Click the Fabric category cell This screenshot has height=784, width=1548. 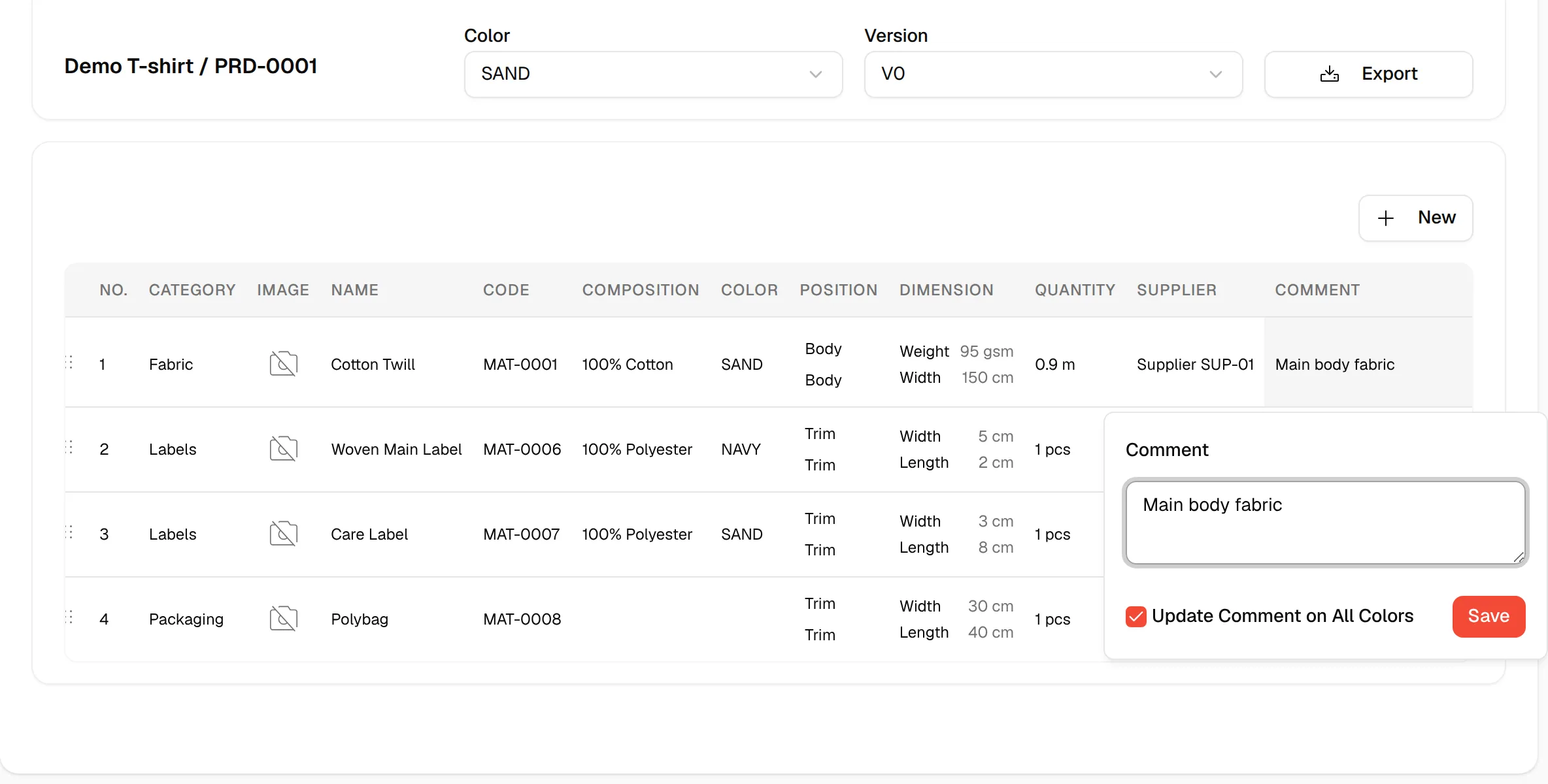pyautogui.click(x=171, y=365)
